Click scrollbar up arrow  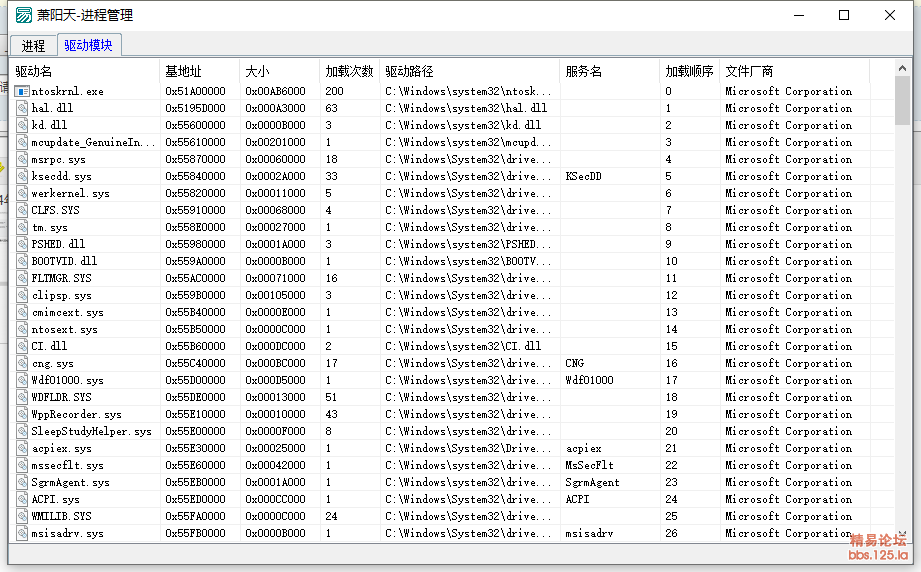903,69
